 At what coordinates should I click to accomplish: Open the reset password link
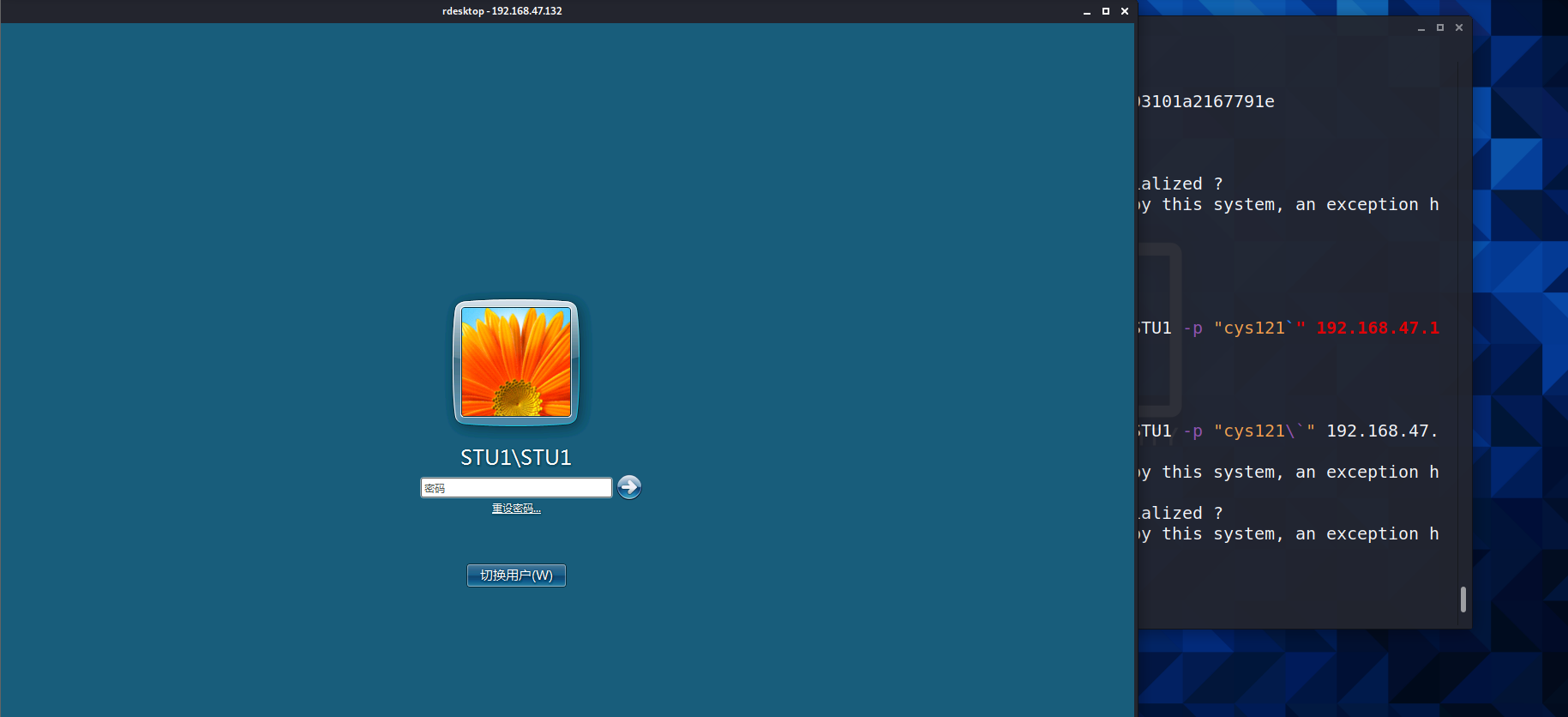[516, 509]
